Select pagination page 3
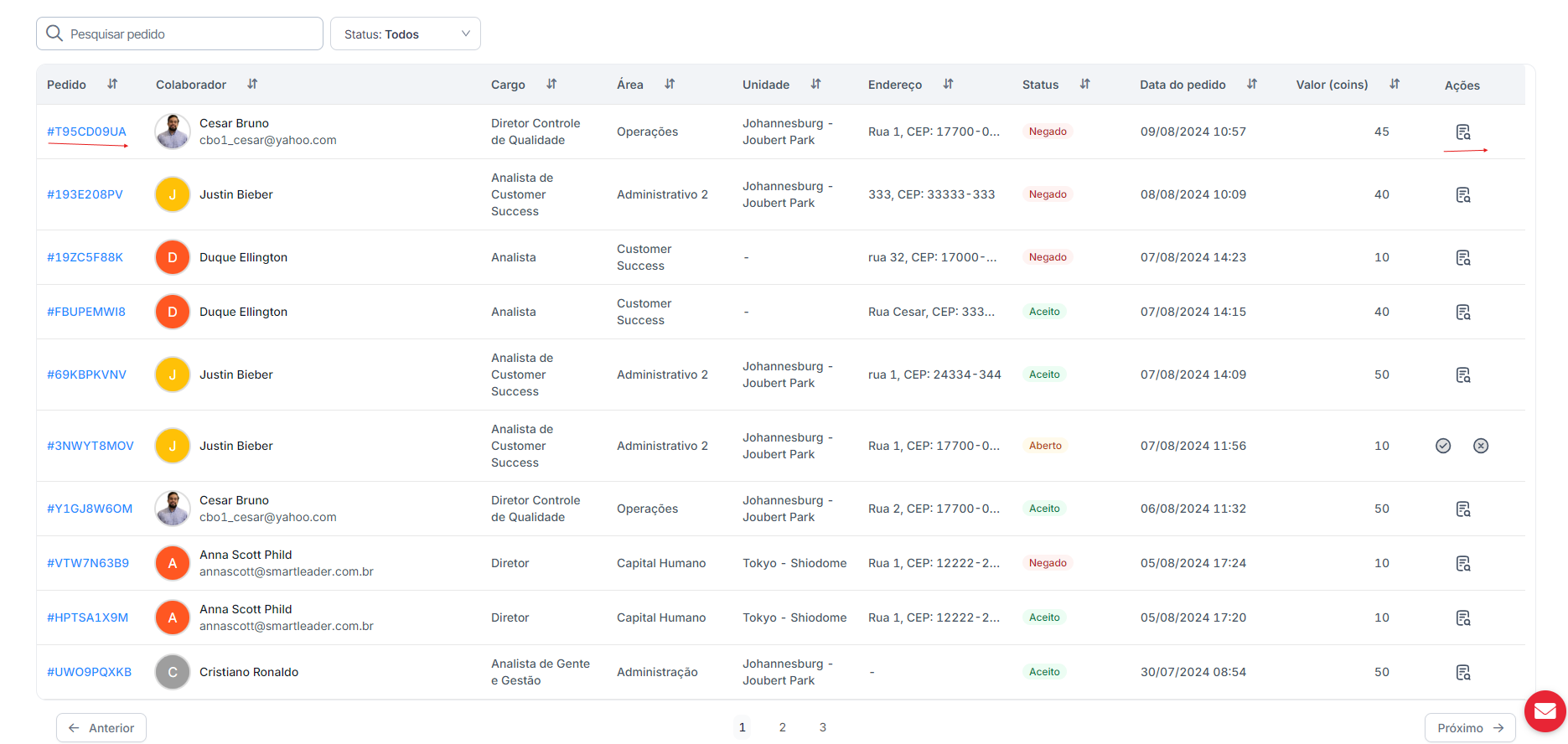 point(823,727)
